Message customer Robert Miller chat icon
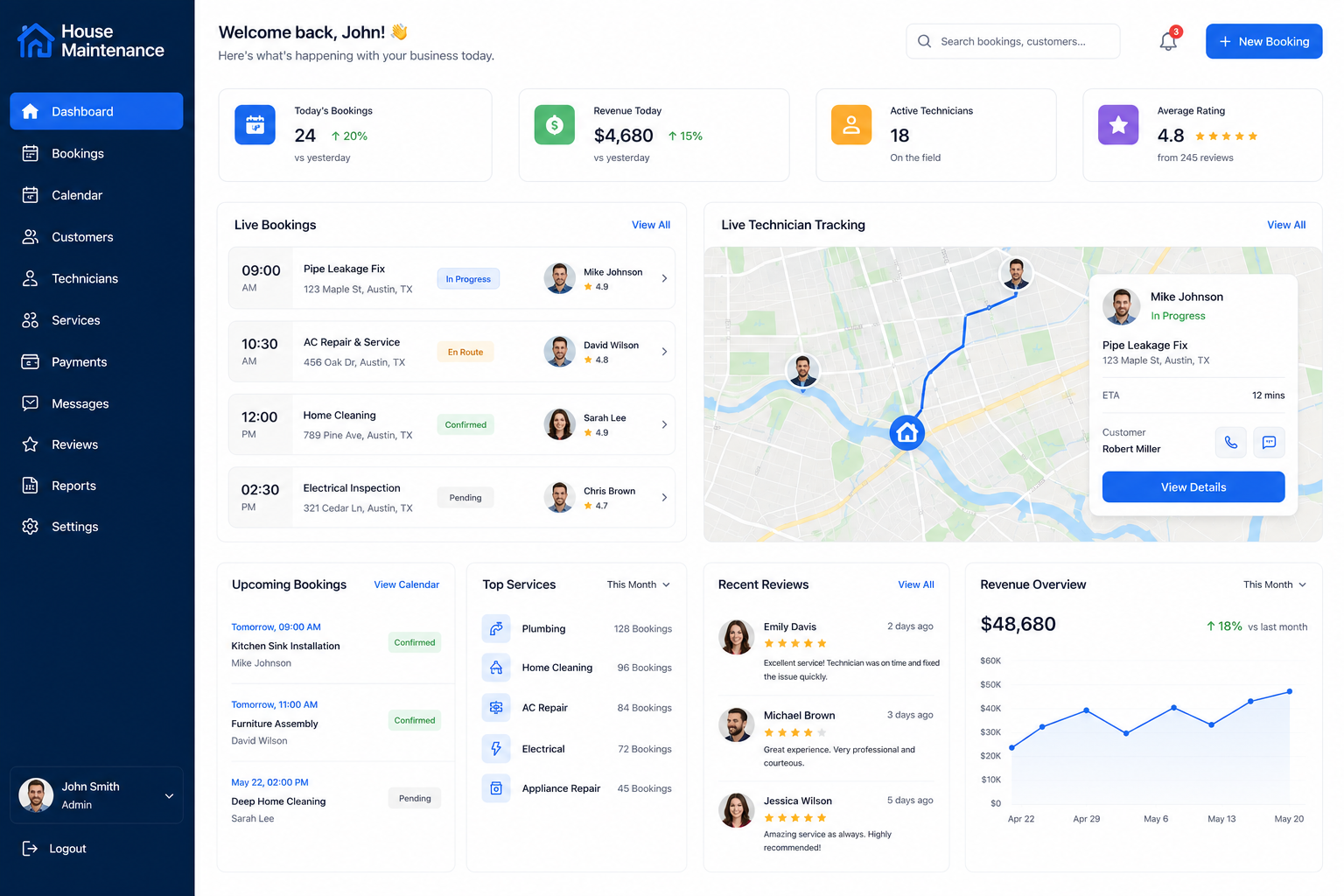 click(1269, 442)
